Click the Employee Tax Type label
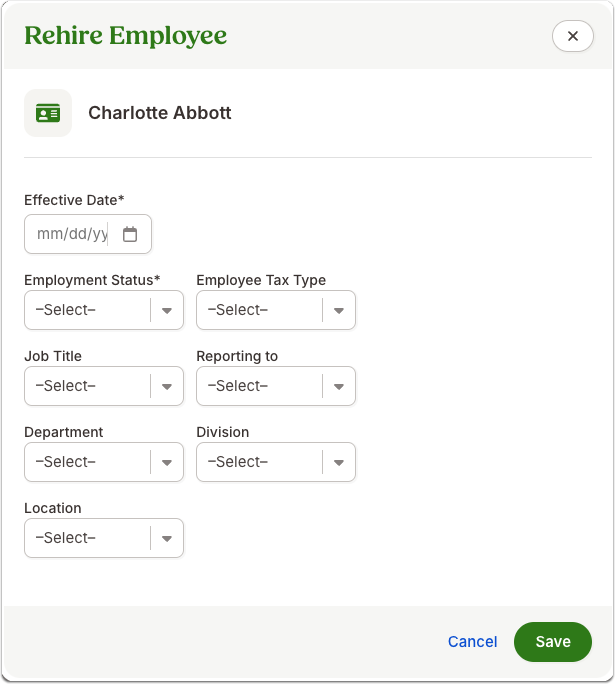The width and height of the screenshot is (615, 684). coord(261,280)
